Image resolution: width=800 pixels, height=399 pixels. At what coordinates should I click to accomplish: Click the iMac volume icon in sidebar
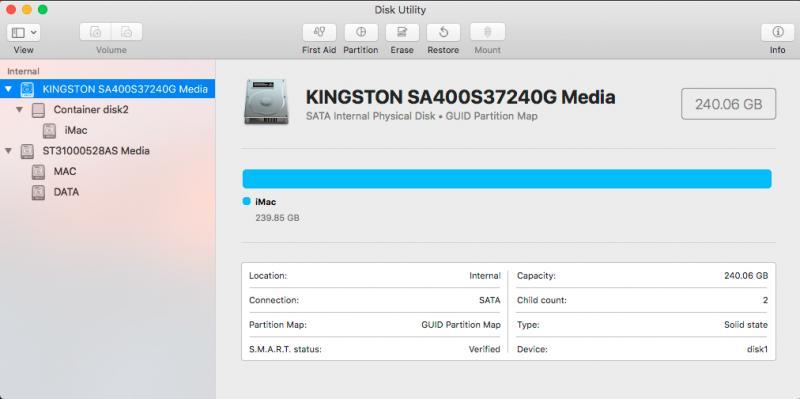tap(49, 131)
